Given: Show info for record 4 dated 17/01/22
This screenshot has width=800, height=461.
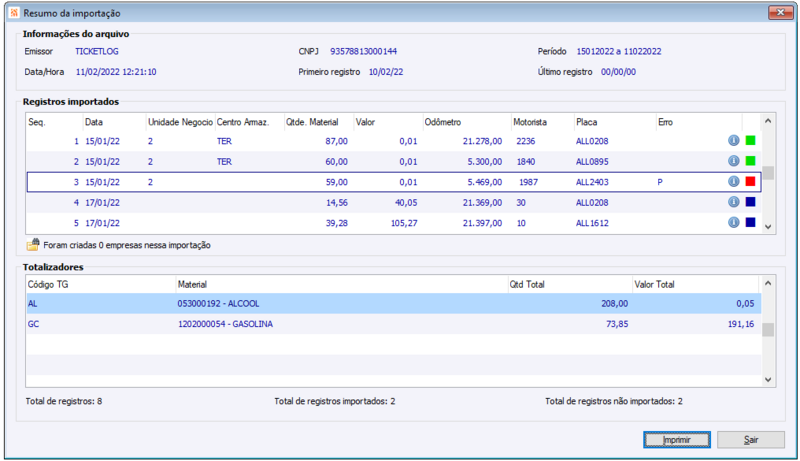Looking at the screenshot, I should click(x=733, y=202).
